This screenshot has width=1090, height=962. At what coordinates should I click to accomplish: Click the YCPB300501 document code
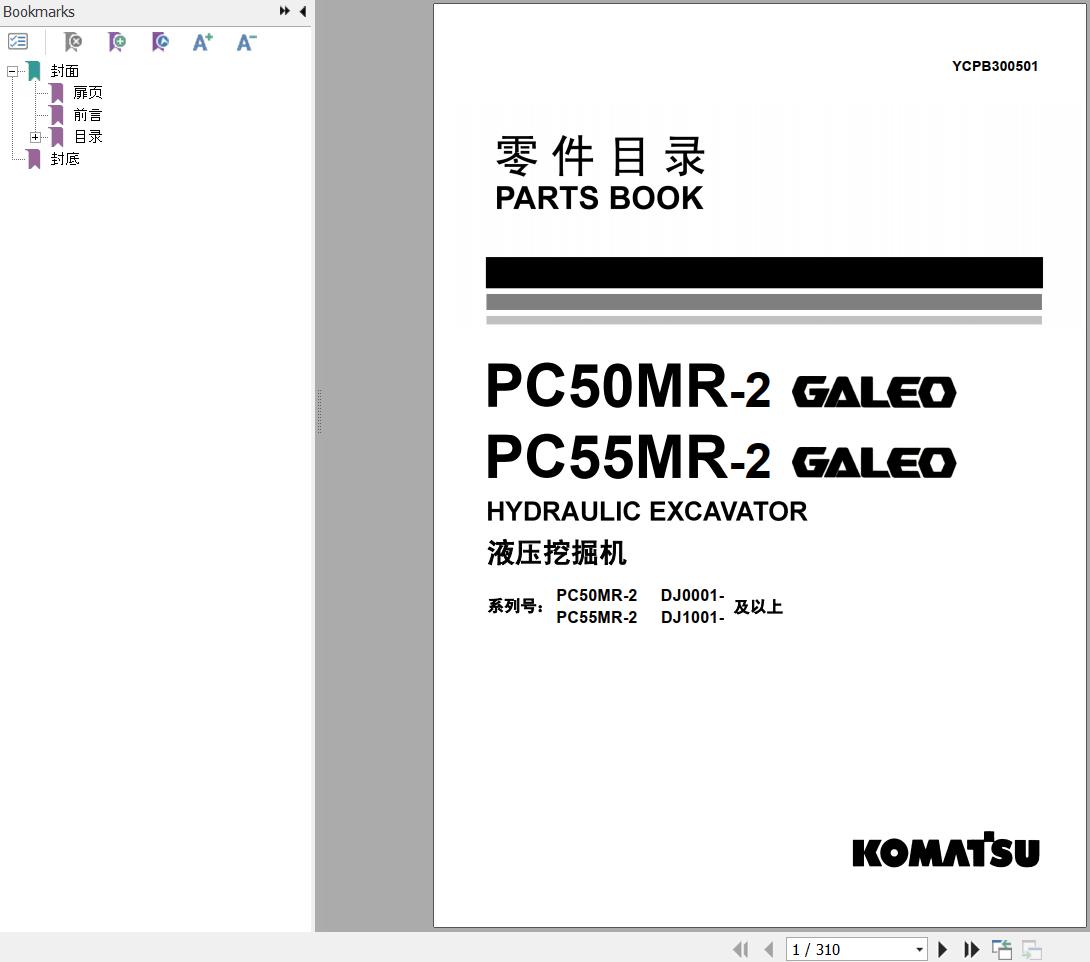(995, 66)
